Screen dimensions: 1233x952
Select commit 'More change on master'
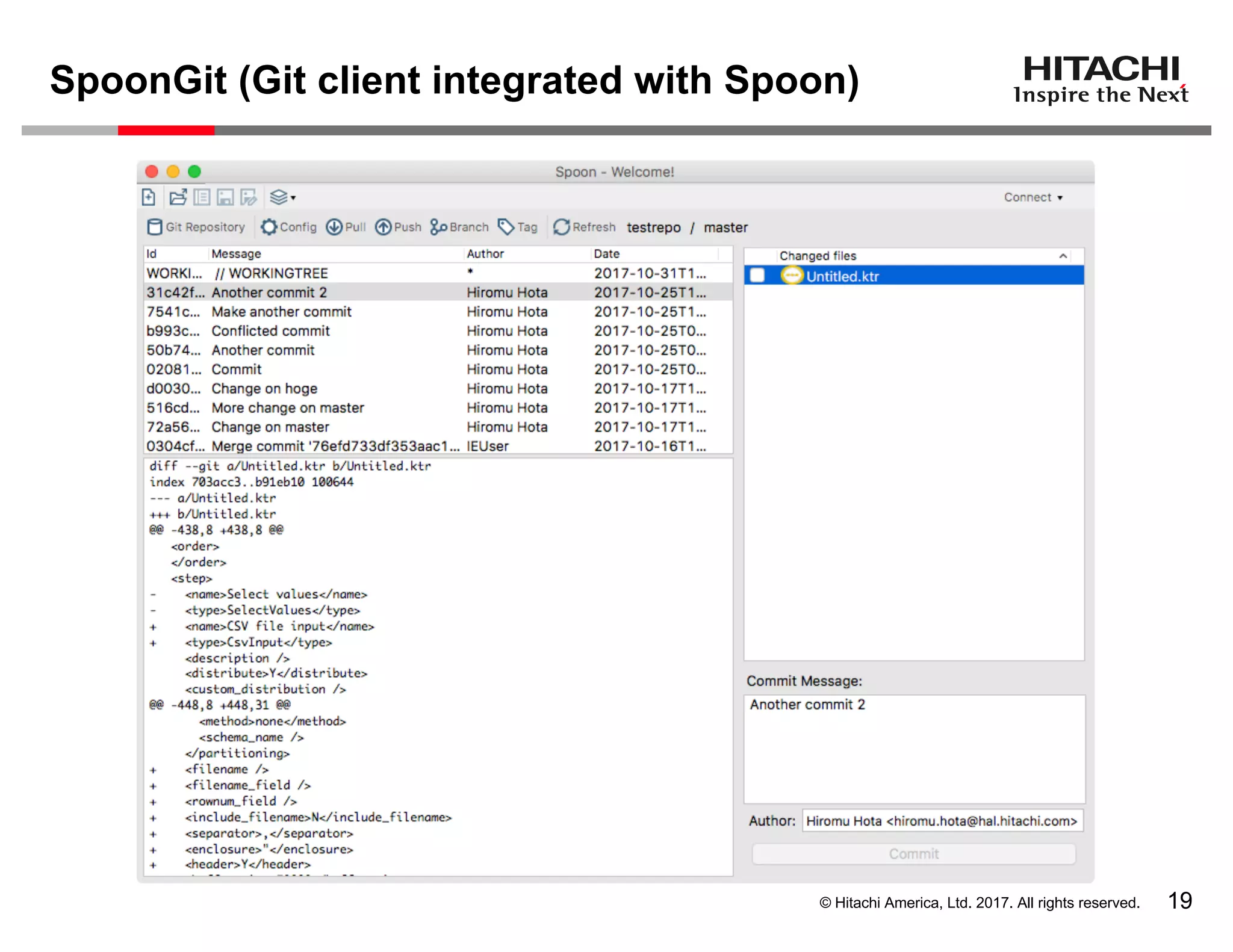click(438, 408)
